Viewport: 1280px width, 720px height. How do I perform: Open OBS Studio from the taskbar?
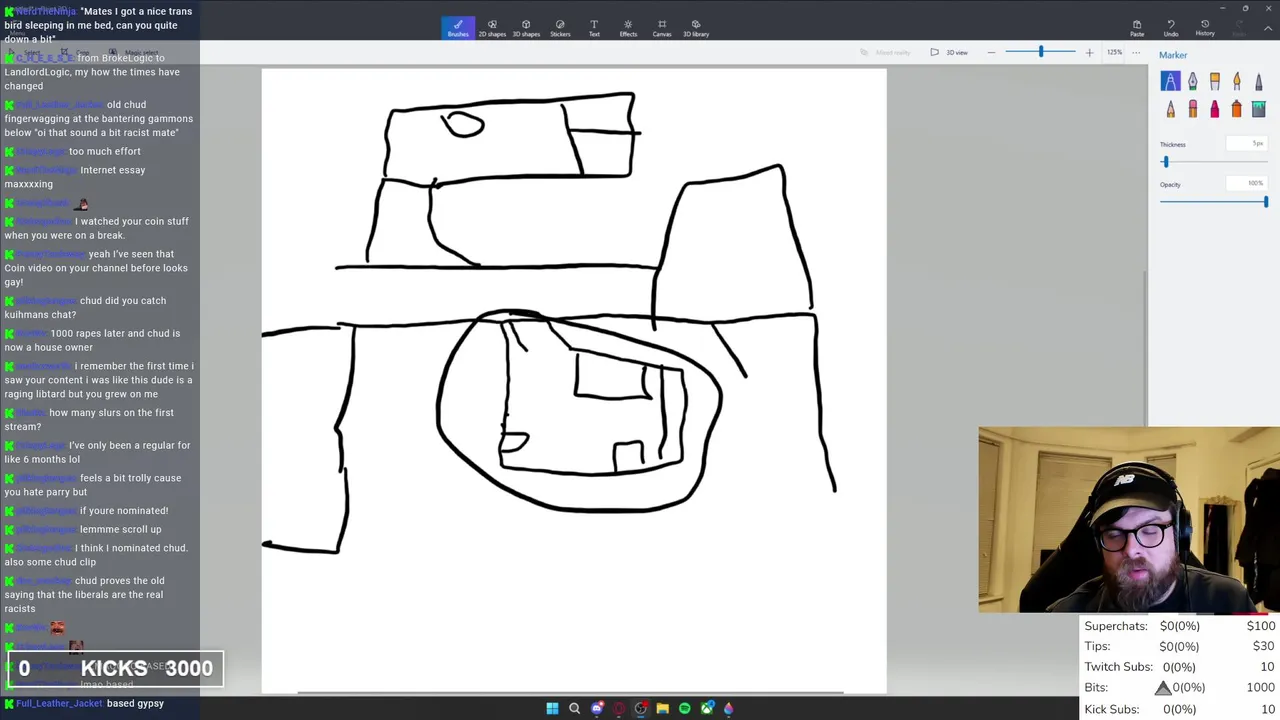point(641,709)
